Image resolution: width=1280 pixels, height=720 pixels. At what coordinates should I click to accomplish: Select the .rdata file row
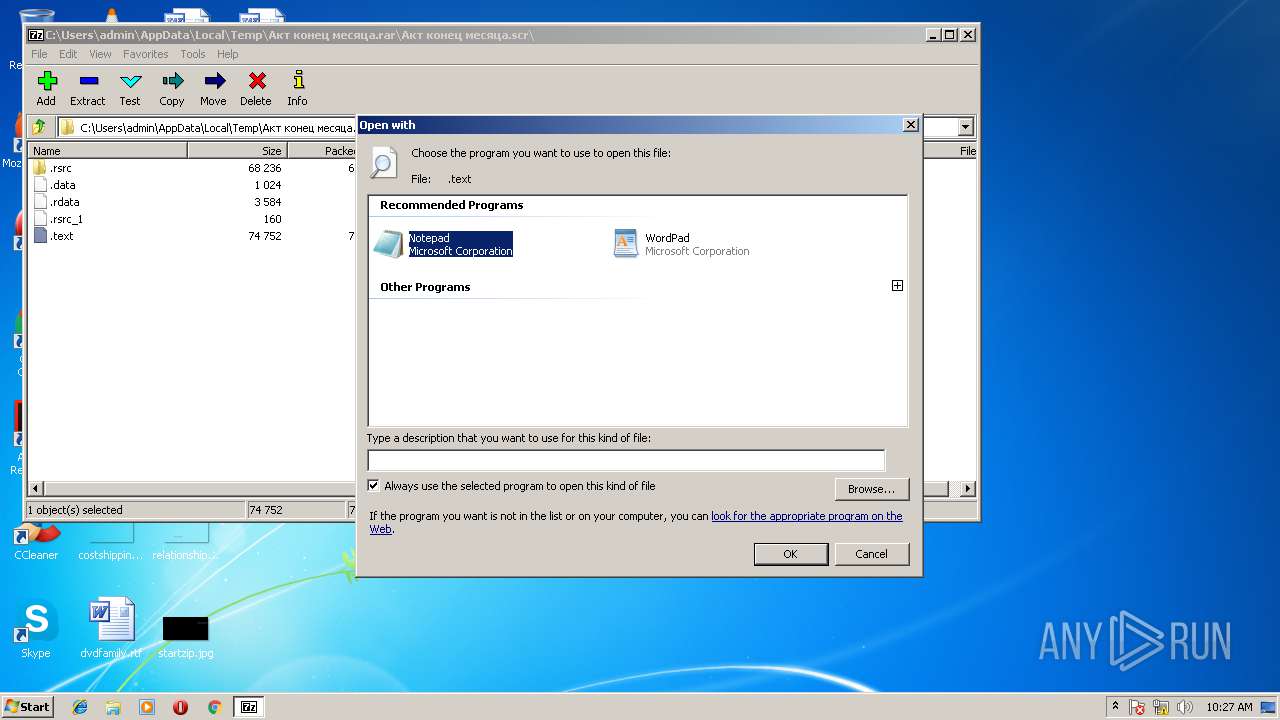[190, 202]
